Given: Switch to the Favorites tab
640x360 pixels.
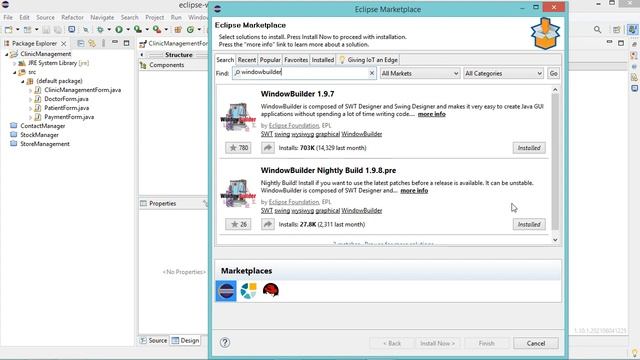Looking at the screenshot, I should tap(296, 60).
